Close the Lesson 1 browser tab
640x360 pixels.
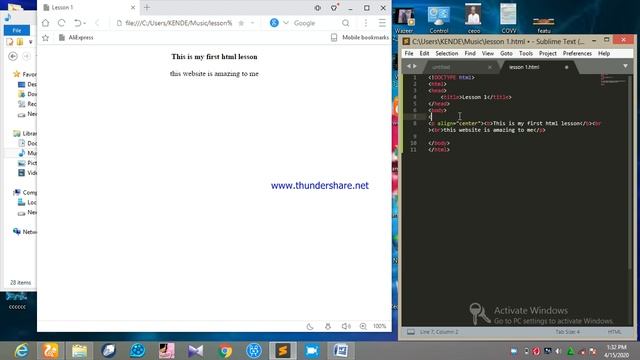[x=133, y=7]
